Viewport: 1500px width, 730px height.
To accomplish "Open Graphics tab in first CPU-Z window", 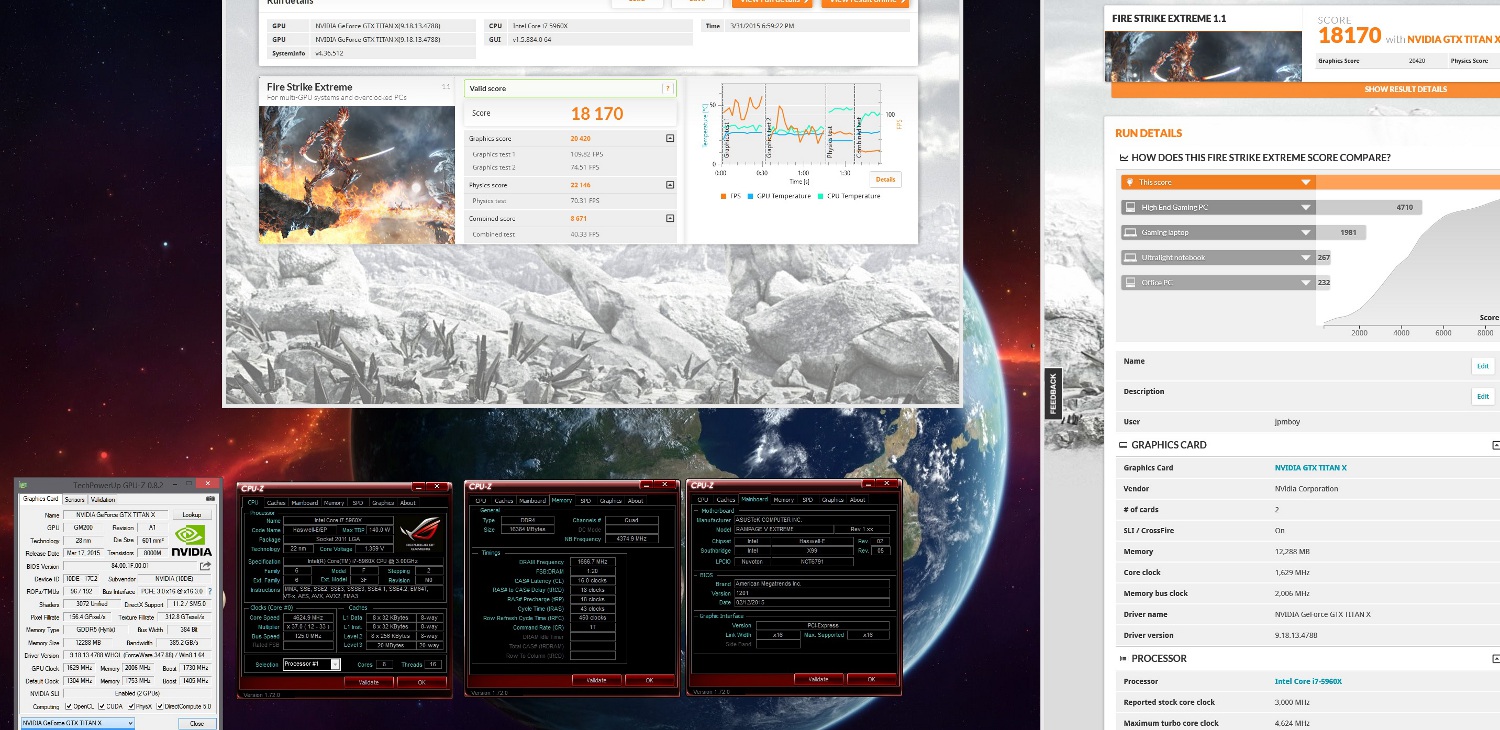I will (x=383, y=503).
